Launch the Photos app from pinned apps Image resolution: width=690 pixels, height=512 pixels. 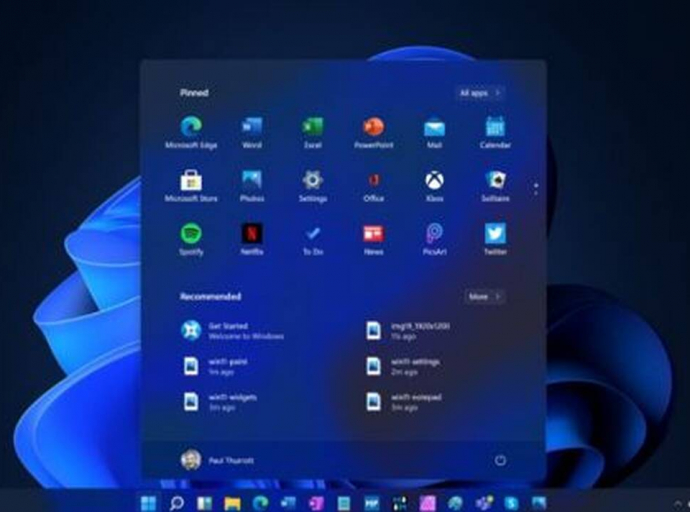pos(252,185)
